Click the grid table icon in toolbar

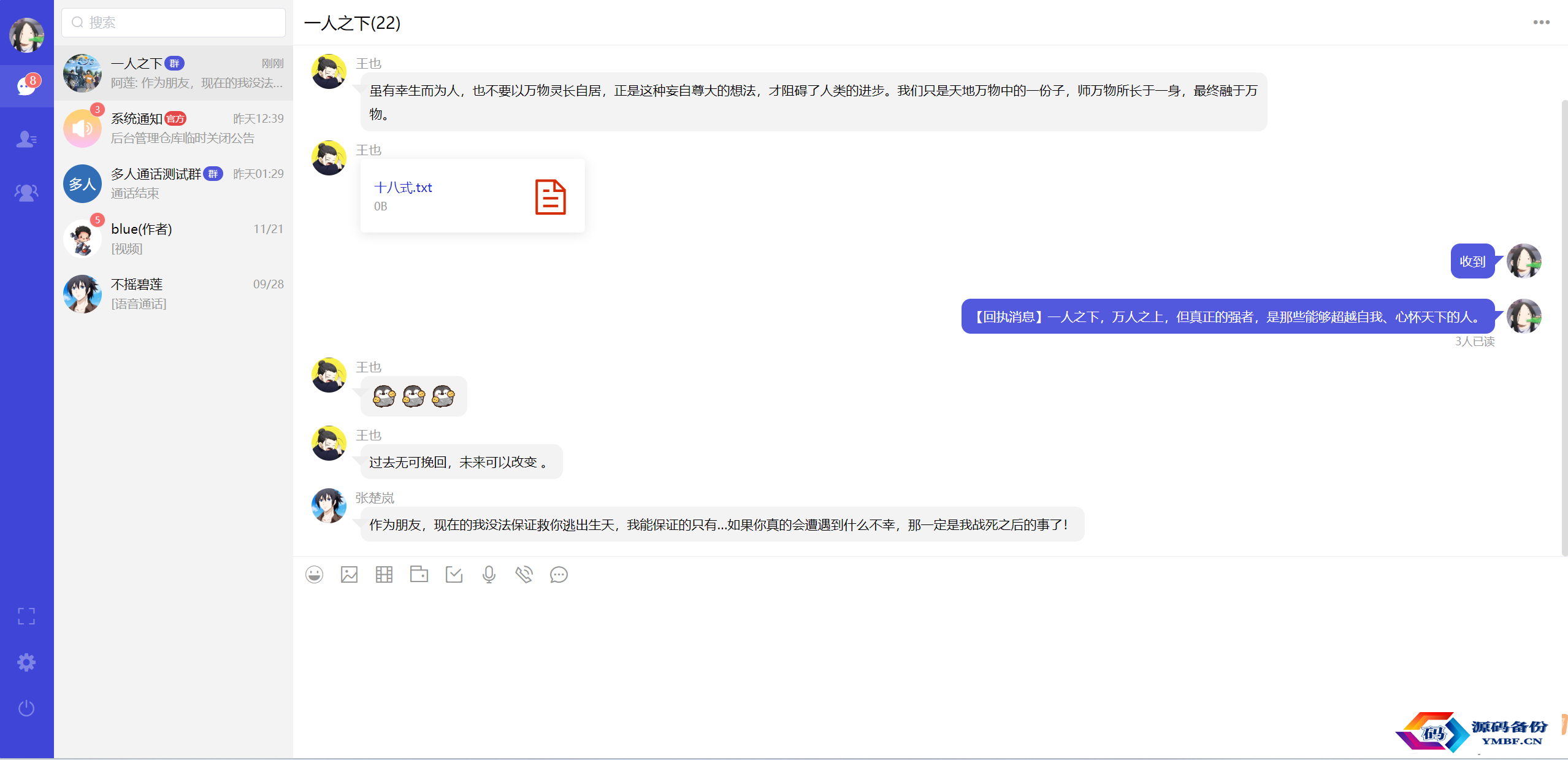tap(384, 575)
